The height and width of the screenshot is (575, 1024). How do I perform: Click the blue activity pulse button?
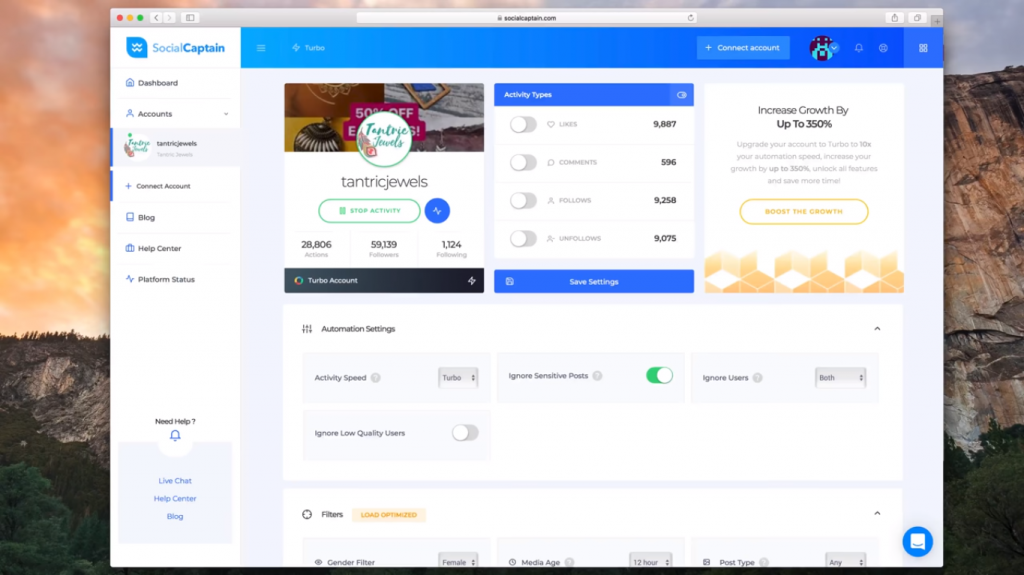point(437,210)
